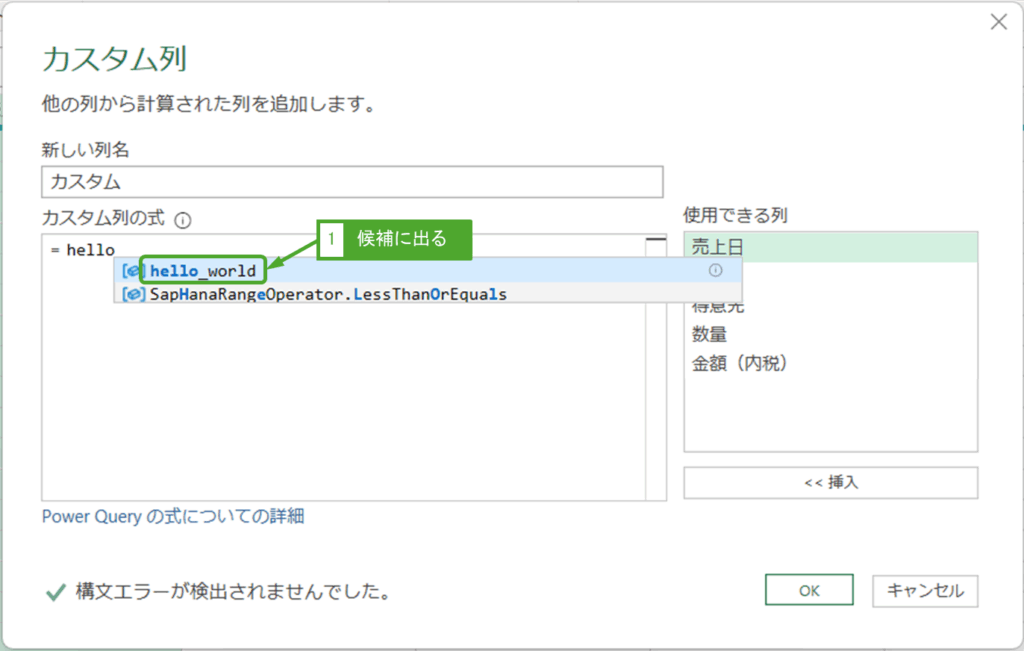1024x651 pixels.
Task: Click the 新しい列名 text field
Action: coord(353,182)
